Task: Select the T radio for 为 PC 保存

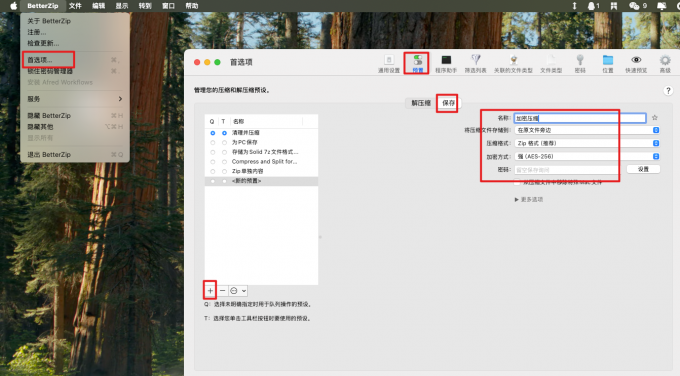Action: [224, 142]
